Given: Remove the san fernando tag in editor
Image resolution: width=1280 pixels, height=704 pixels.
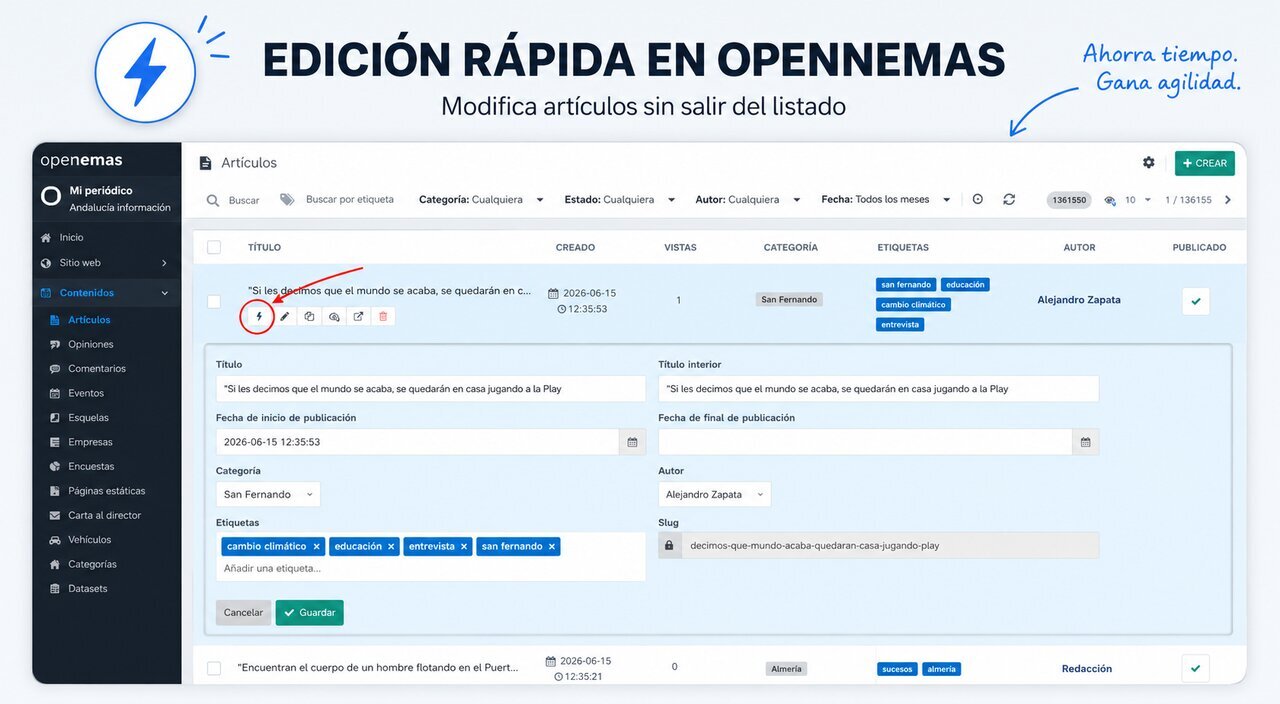Looking at the screenshot, I should click(x=551, y=547).
